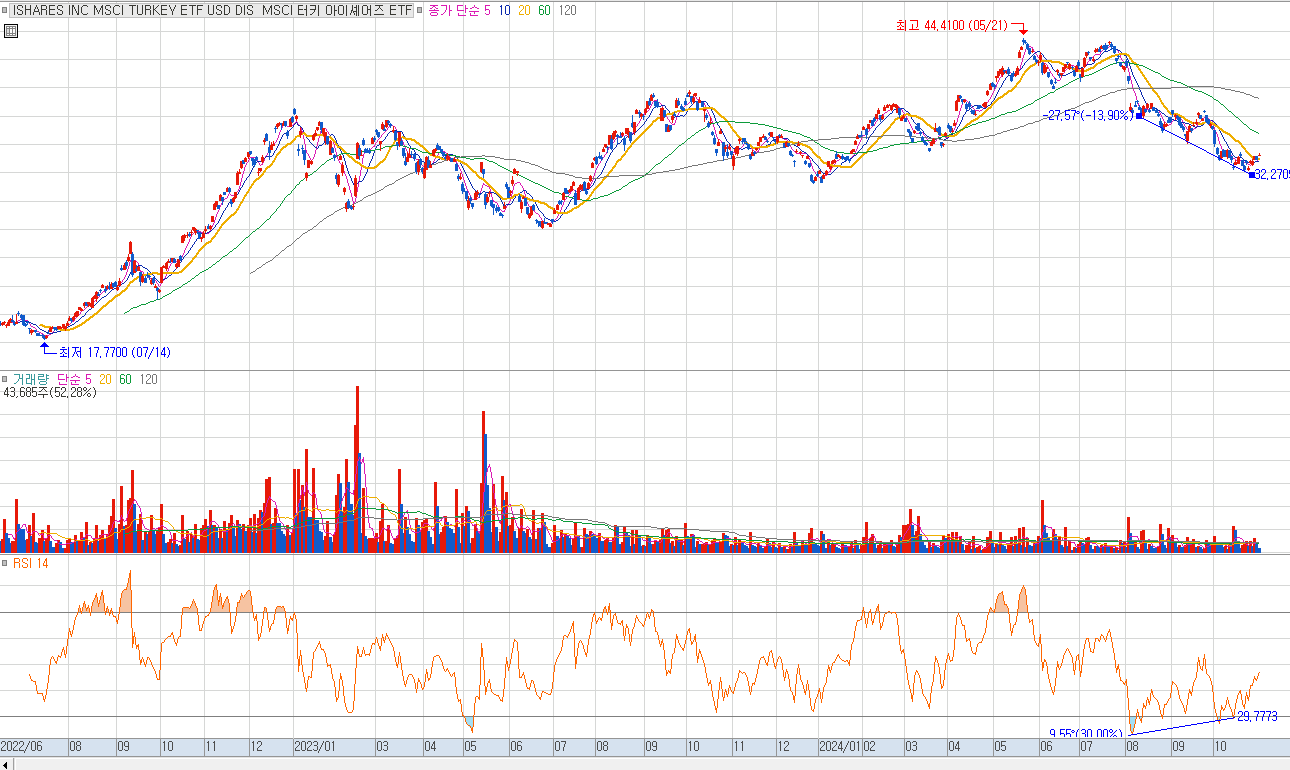The height and width of the screenshot is (770, 1290).
Task: Click the 거래량 volume panel label
Action: pyautogui.click(x=32, y=379)
